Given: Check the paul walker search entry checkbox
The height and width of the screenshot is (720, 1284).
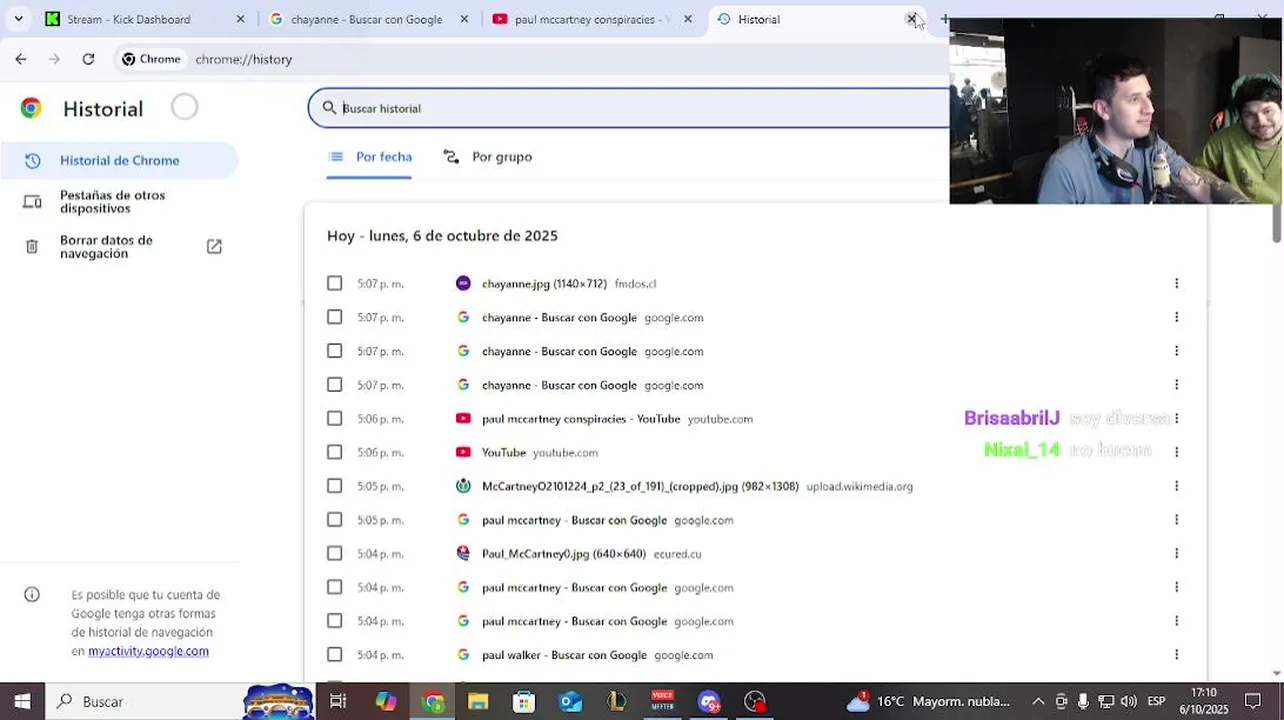Looking at the screenshot, I should (x=334, y=655).
